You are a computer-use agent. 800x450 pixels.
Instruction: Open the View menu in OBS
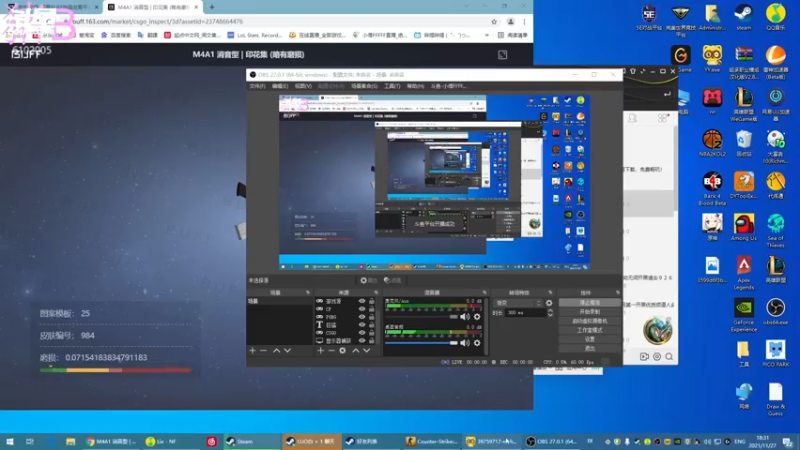303,86
